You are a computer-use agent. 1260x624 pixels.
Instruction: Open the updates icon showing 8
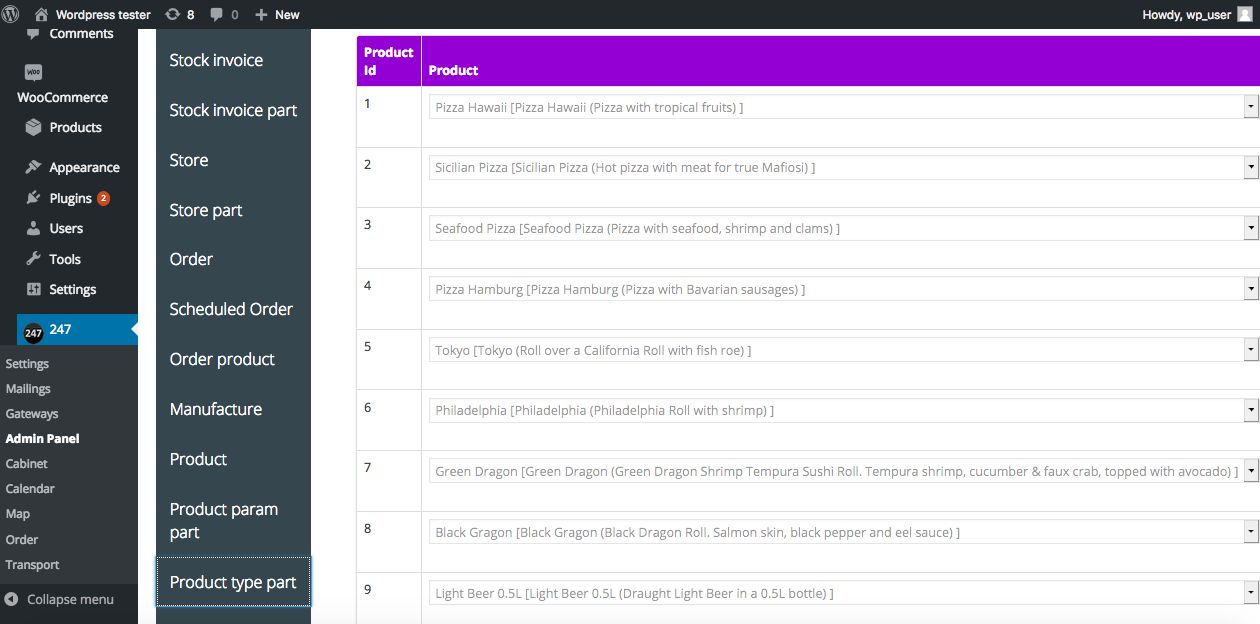[172, 14]
